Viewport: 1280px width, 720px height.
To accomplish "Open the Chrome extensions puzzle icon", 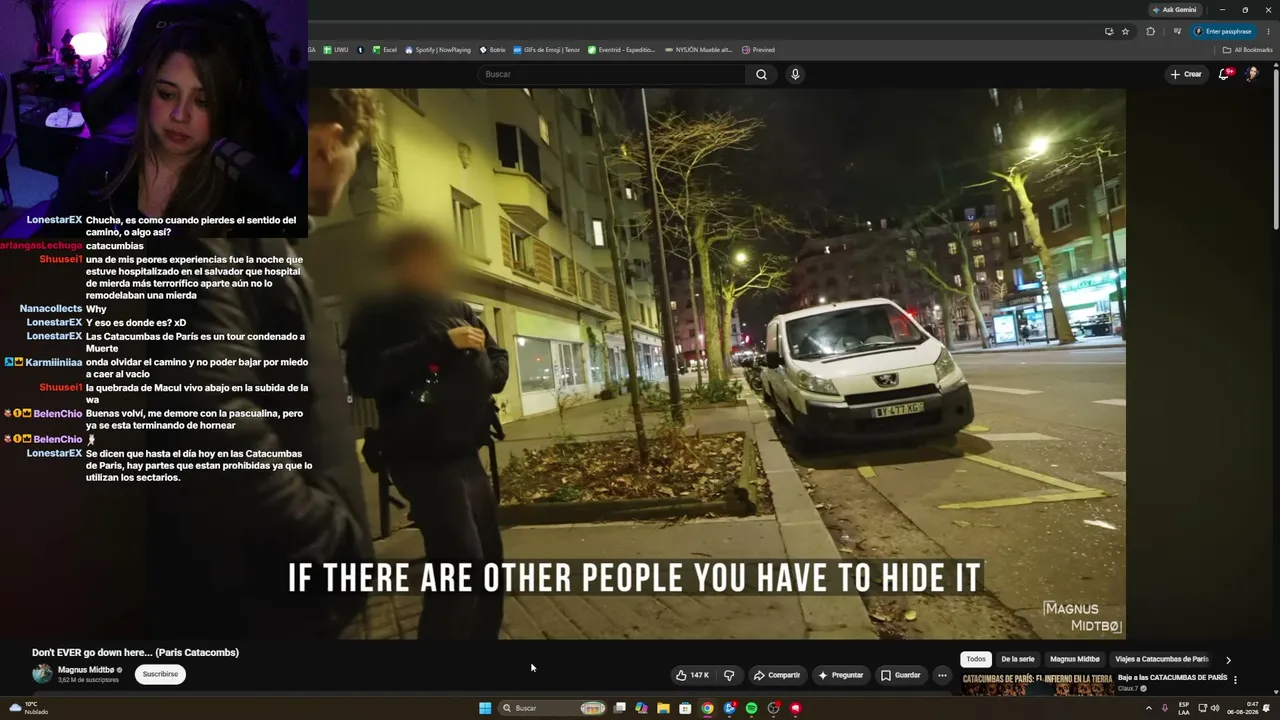I will tap(1150, 31).
